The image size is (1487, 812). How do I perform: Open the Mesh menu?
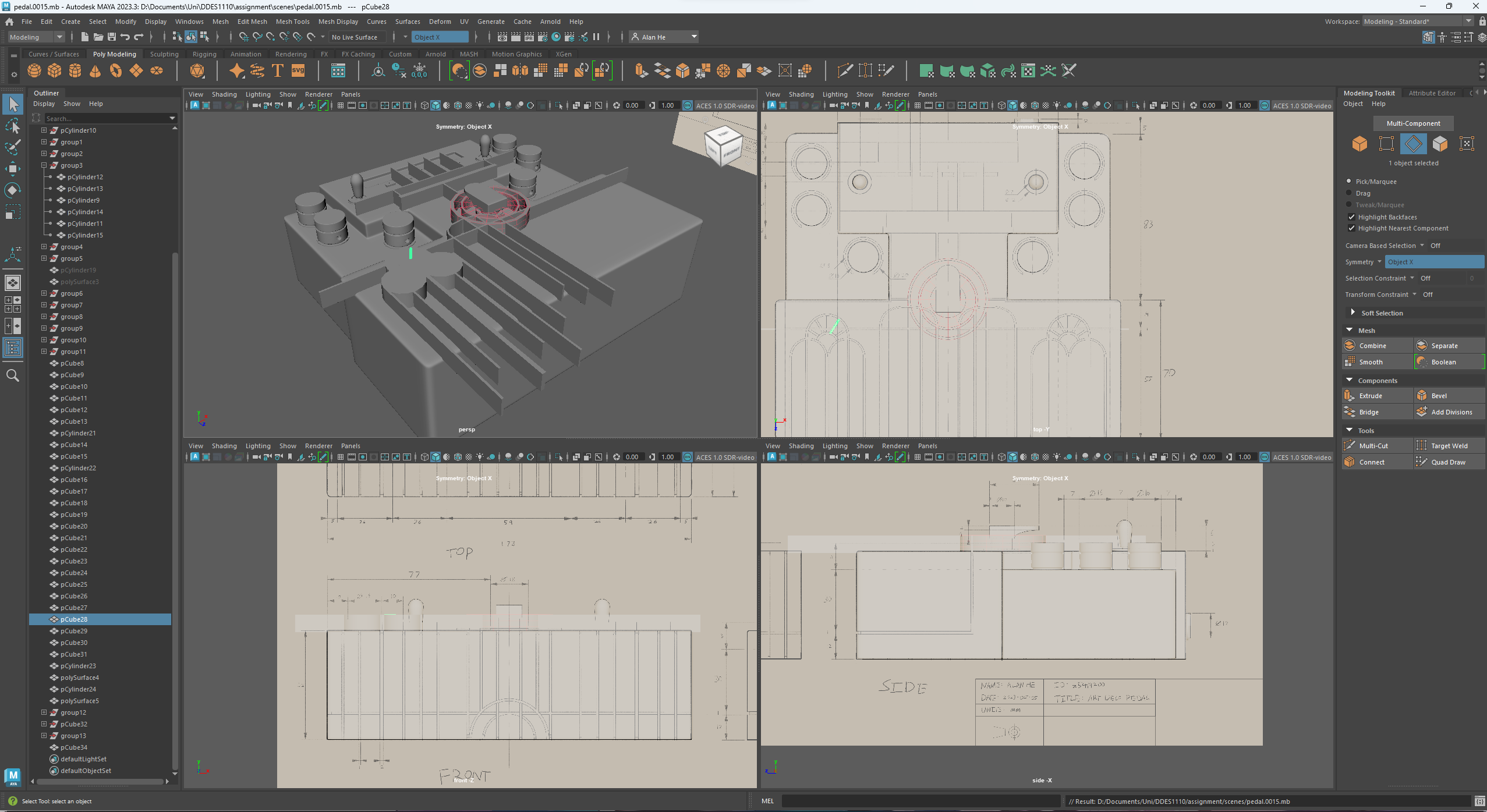click(220, 22)
